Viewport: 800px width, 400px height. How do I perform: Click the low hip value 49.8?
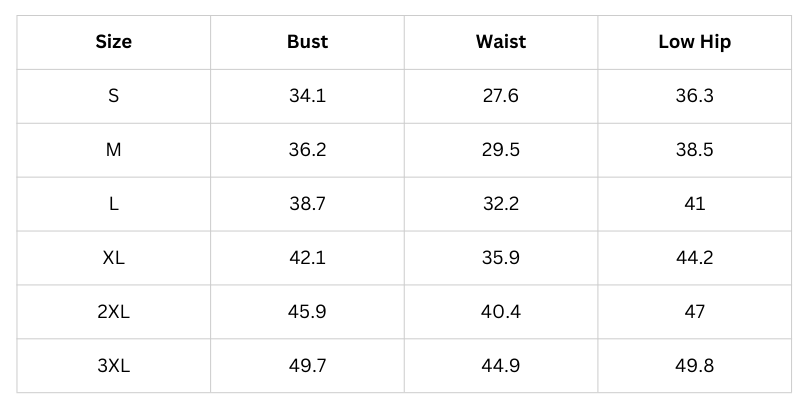point(694,366)
